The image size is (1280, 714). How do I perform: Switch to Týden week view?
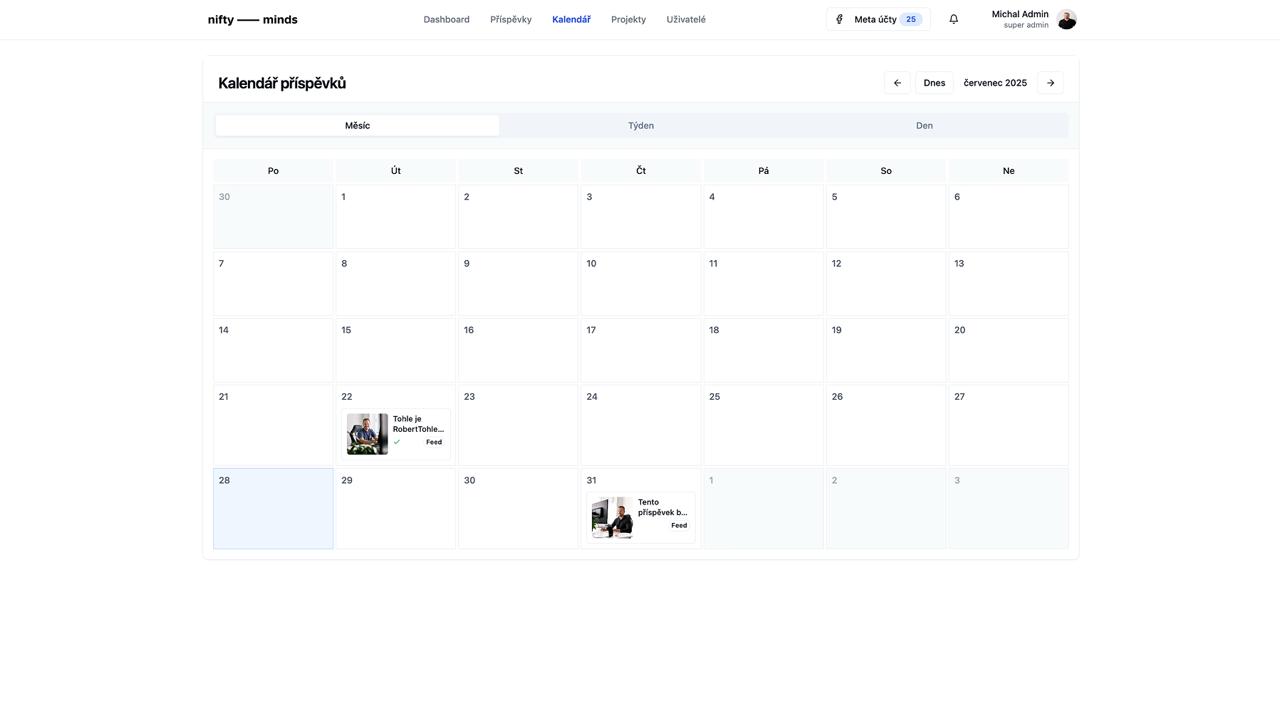click(x=641, y=126)
